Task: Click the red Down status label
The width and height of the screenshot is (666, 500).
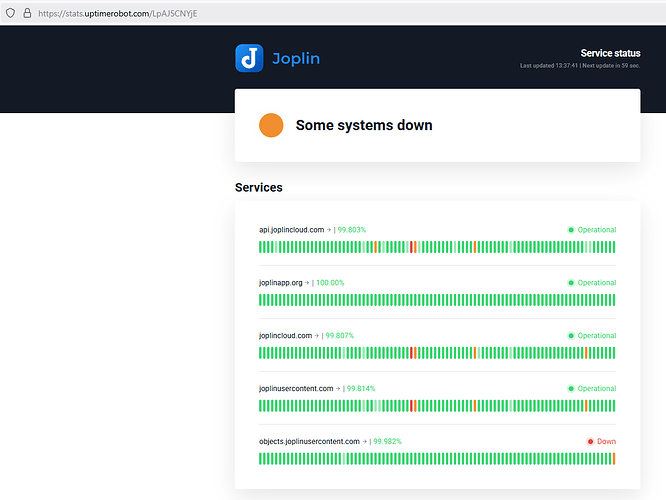Action: tap(606, 441)
